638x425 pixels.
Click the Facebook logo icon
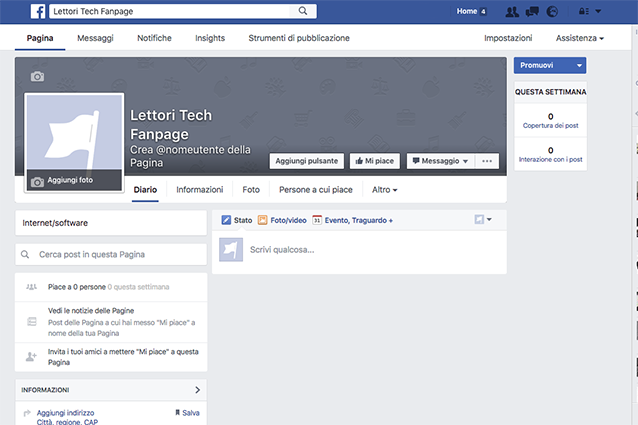(38, 11)
